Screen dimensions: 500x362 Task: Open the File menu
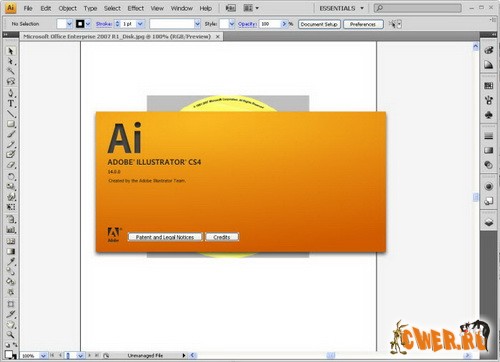point(28,8)
